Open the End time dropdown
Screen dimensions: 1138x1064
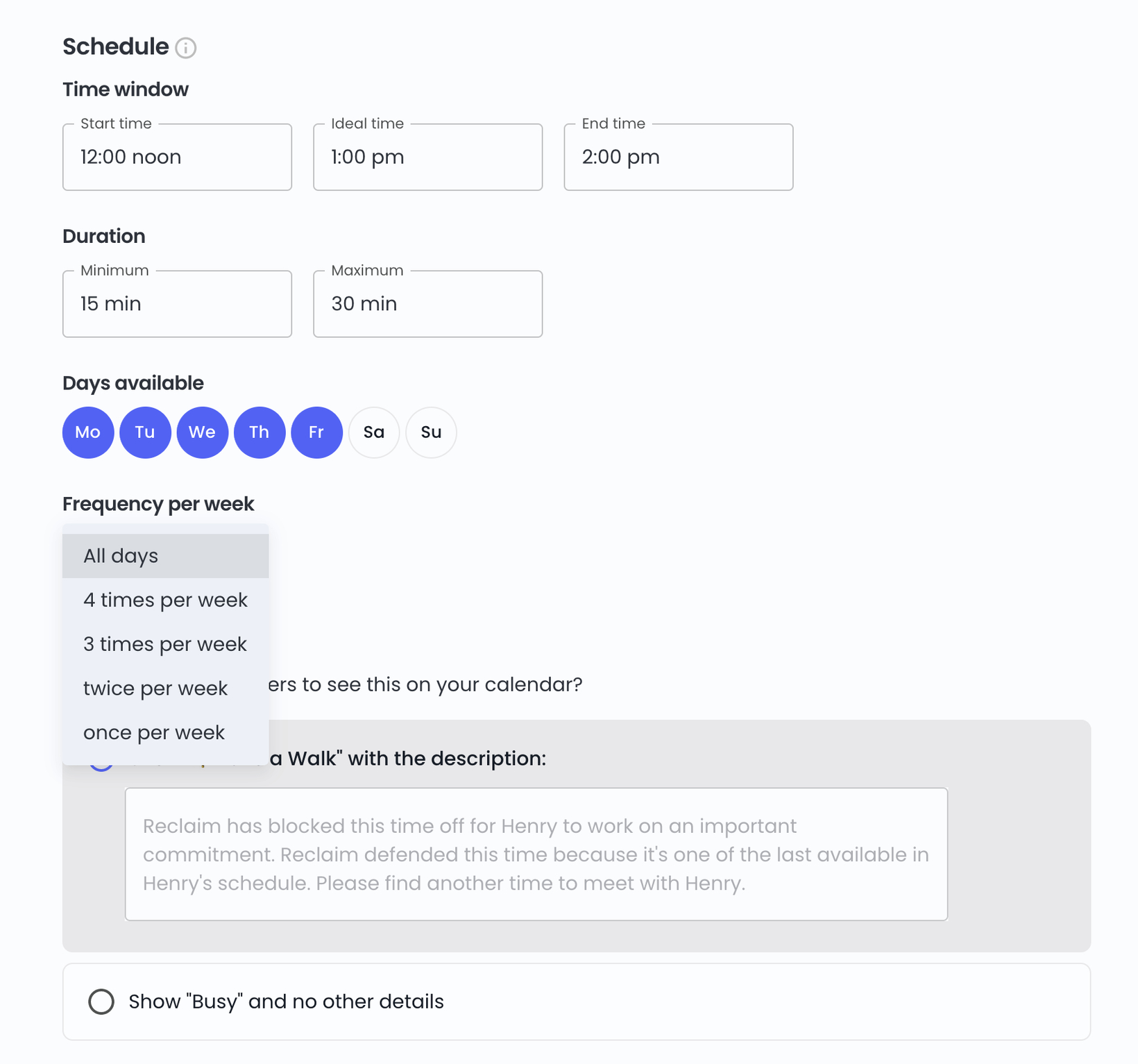click(679, 157)
